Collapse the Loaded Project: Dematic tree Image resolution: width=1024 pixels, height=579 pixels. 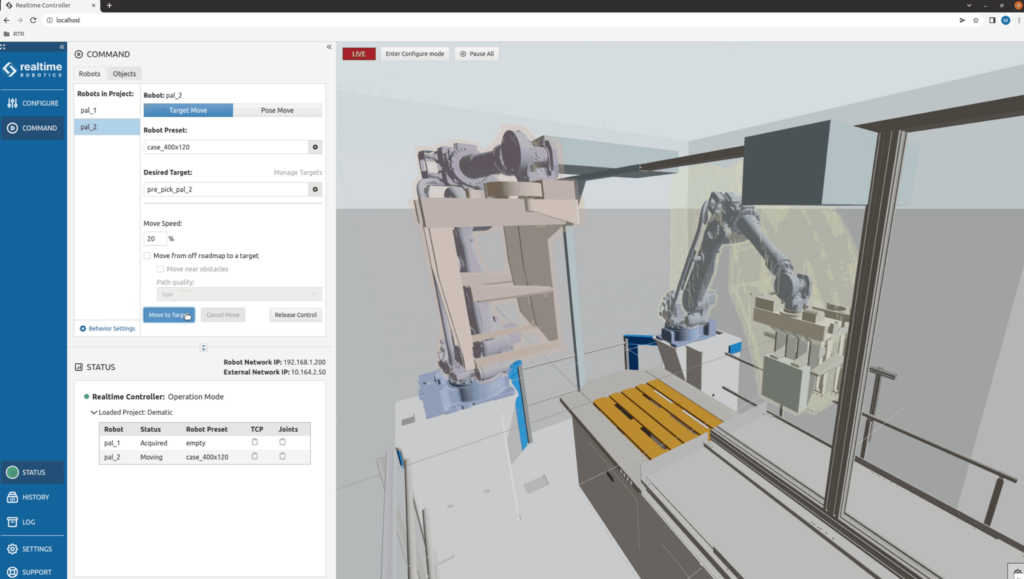click(94, 412)
